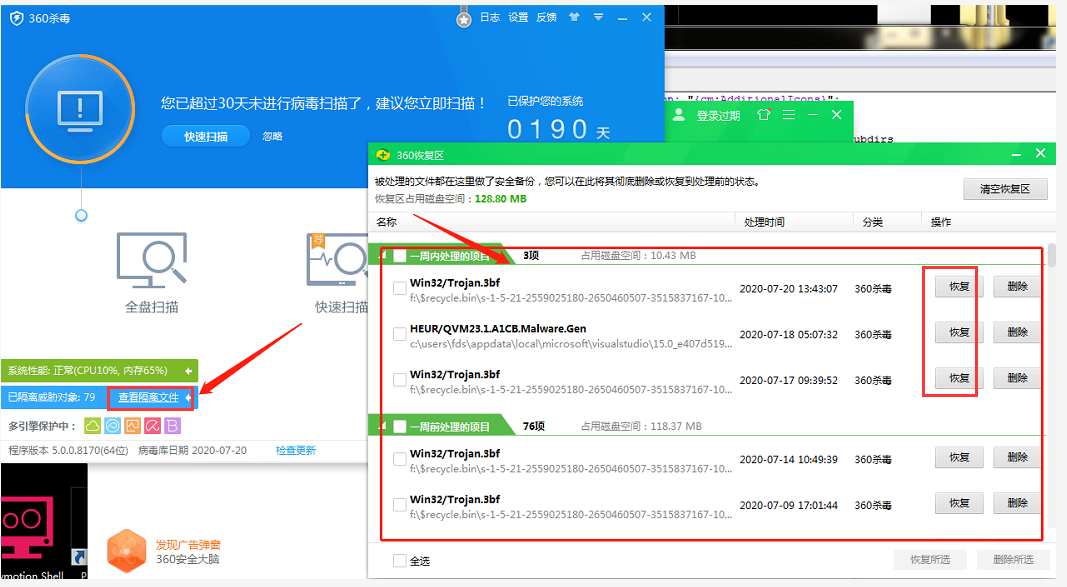Click 恢复 for the 2020-07-14 10:49:39 item
Image resolution: width=1067 pixels, height=587 pixels.
[x=959, y=457]
